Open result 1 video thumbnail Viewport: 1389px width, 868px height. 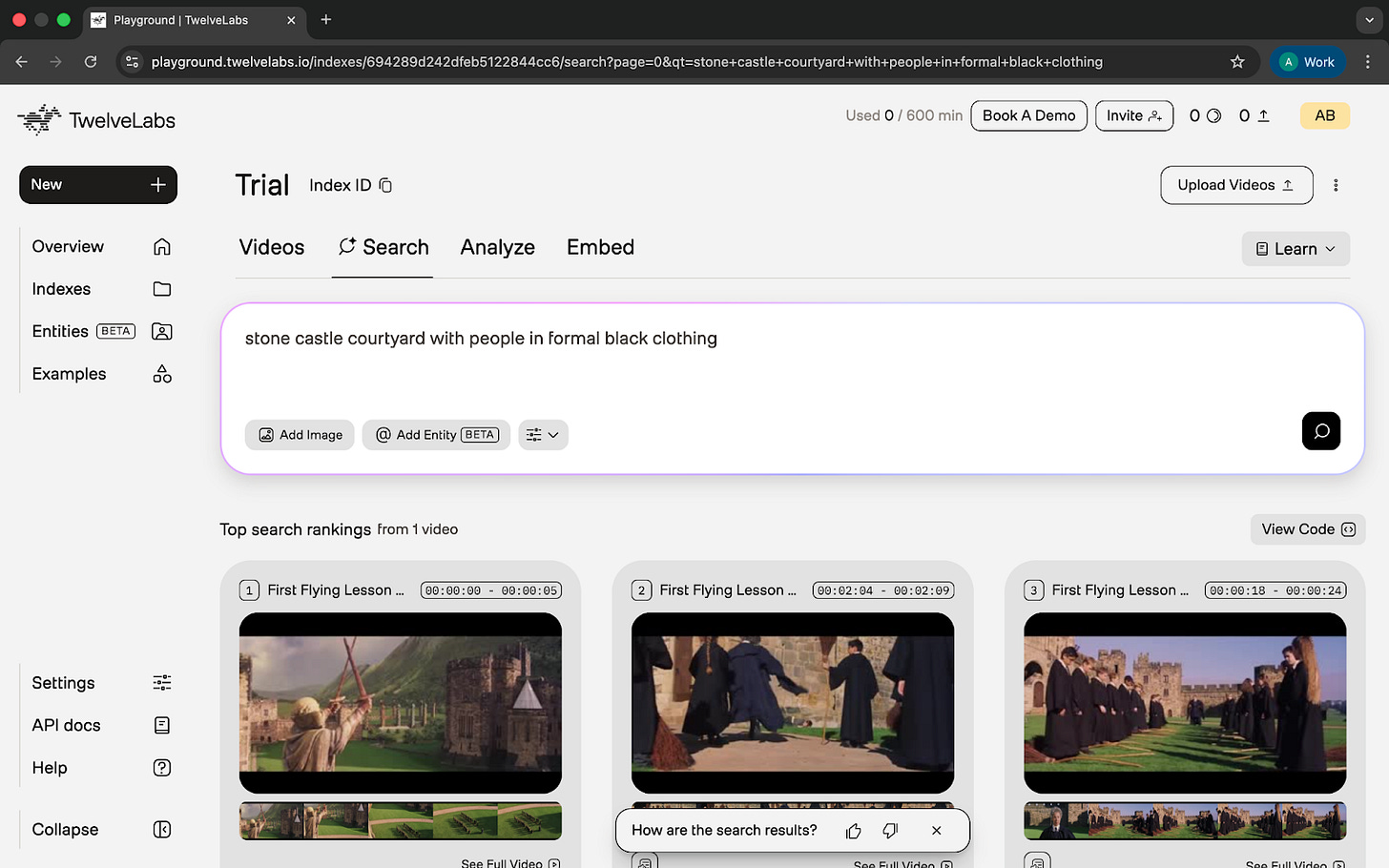click(401, 703)
